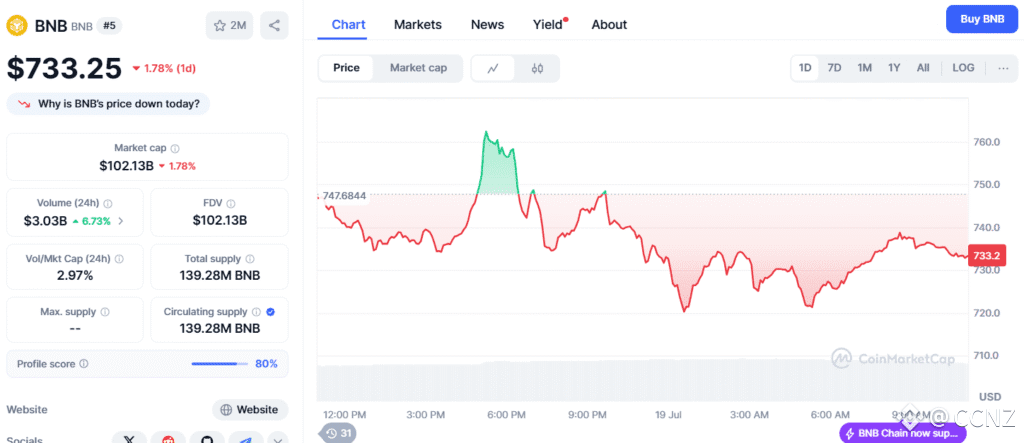The height and width of the screenshot is (443, 1024).
Task: Open the history events badge showing 31
Action: 340,433
